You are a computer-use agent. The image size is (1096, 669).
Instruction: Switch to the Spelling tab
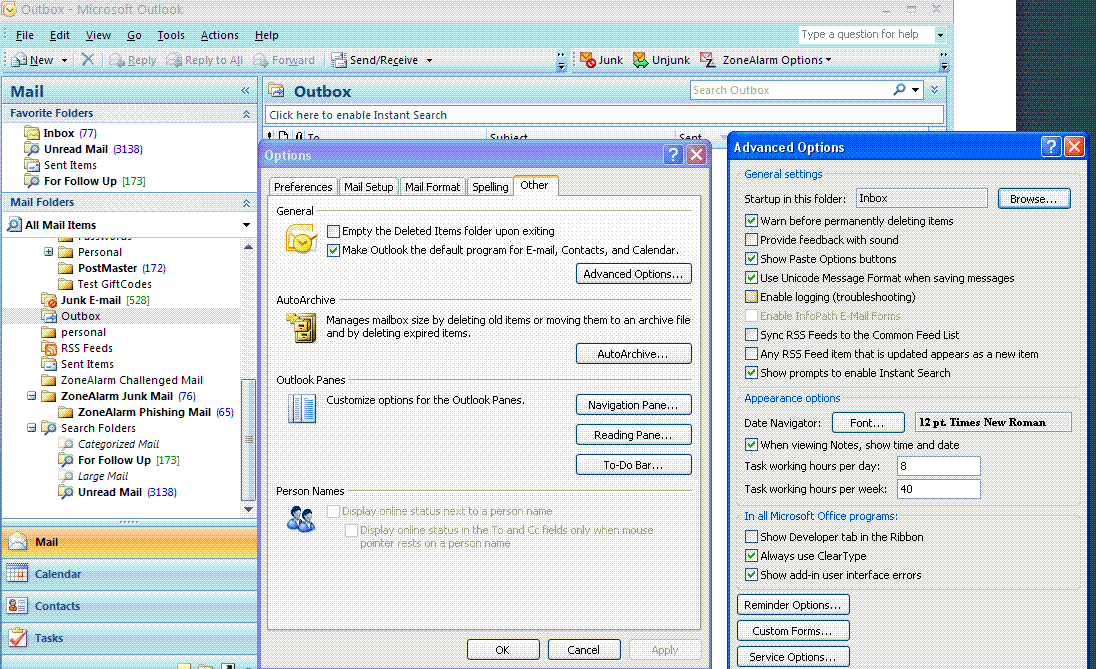pyautogui.click(x=490, y=187)
